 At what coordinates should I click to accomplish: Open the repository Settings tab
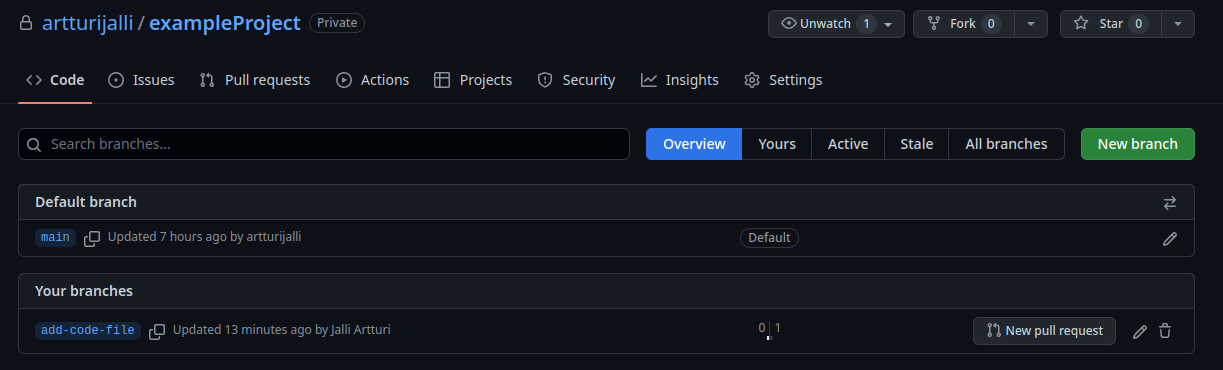pyautogui.click(x=783, y=80)
